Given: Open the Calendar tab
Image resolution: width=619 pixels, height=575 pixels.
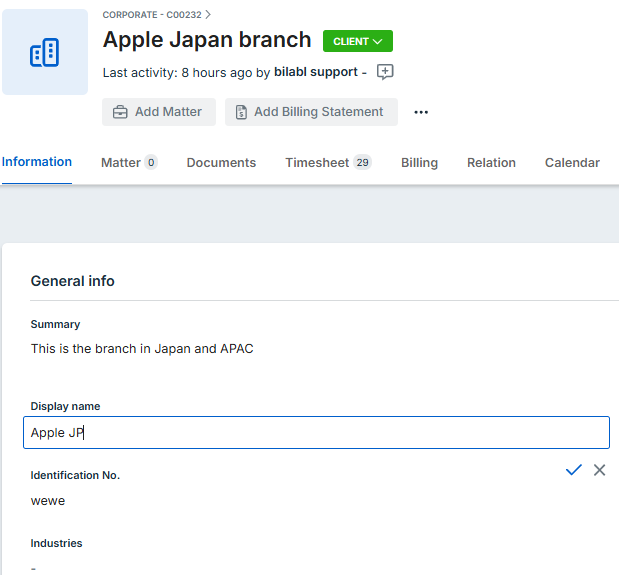Looking at the screenshot, I should pyautogui.click(x=572, y=163).
